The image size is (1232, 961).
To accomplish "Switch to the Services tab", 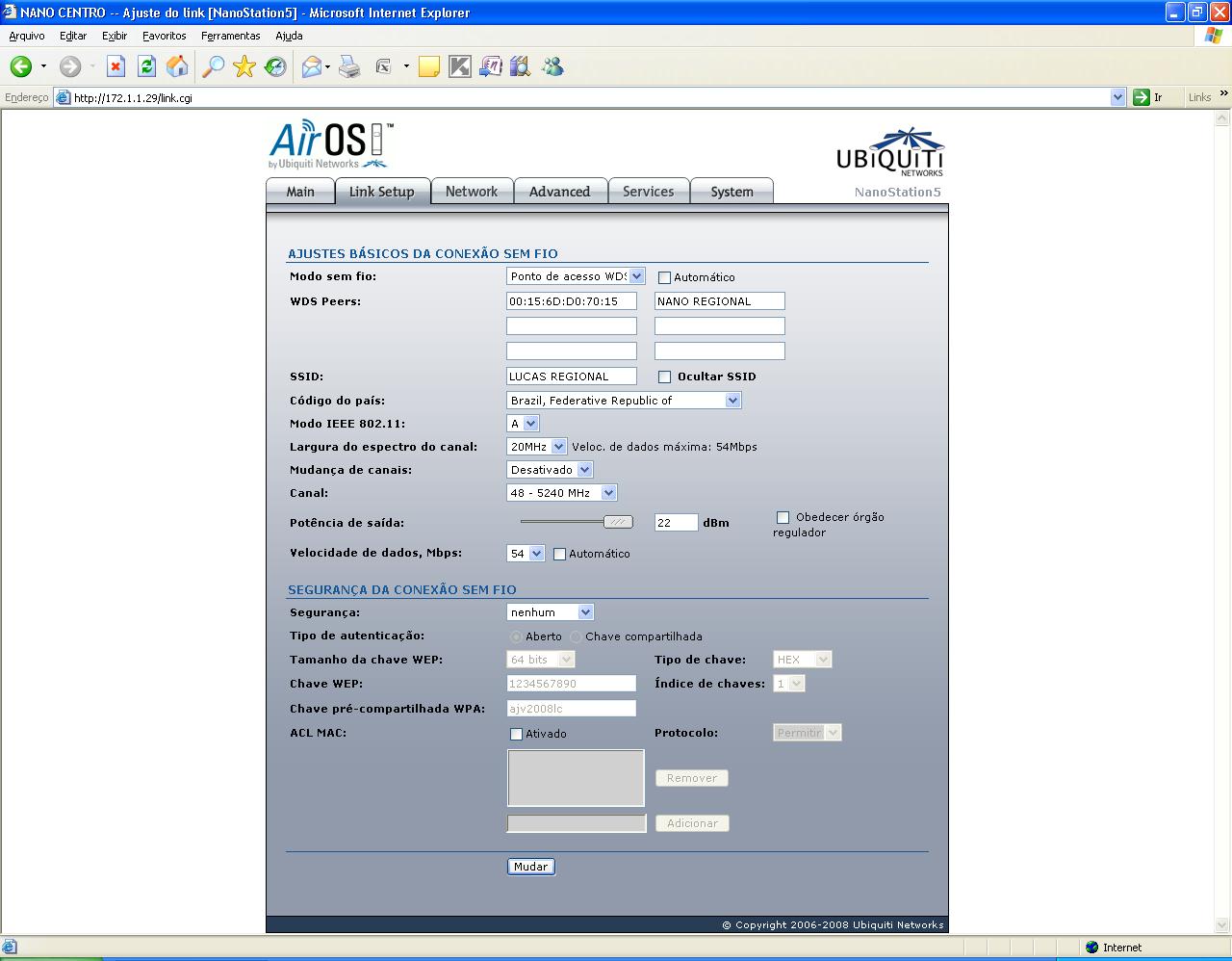I will pos(649,192).
